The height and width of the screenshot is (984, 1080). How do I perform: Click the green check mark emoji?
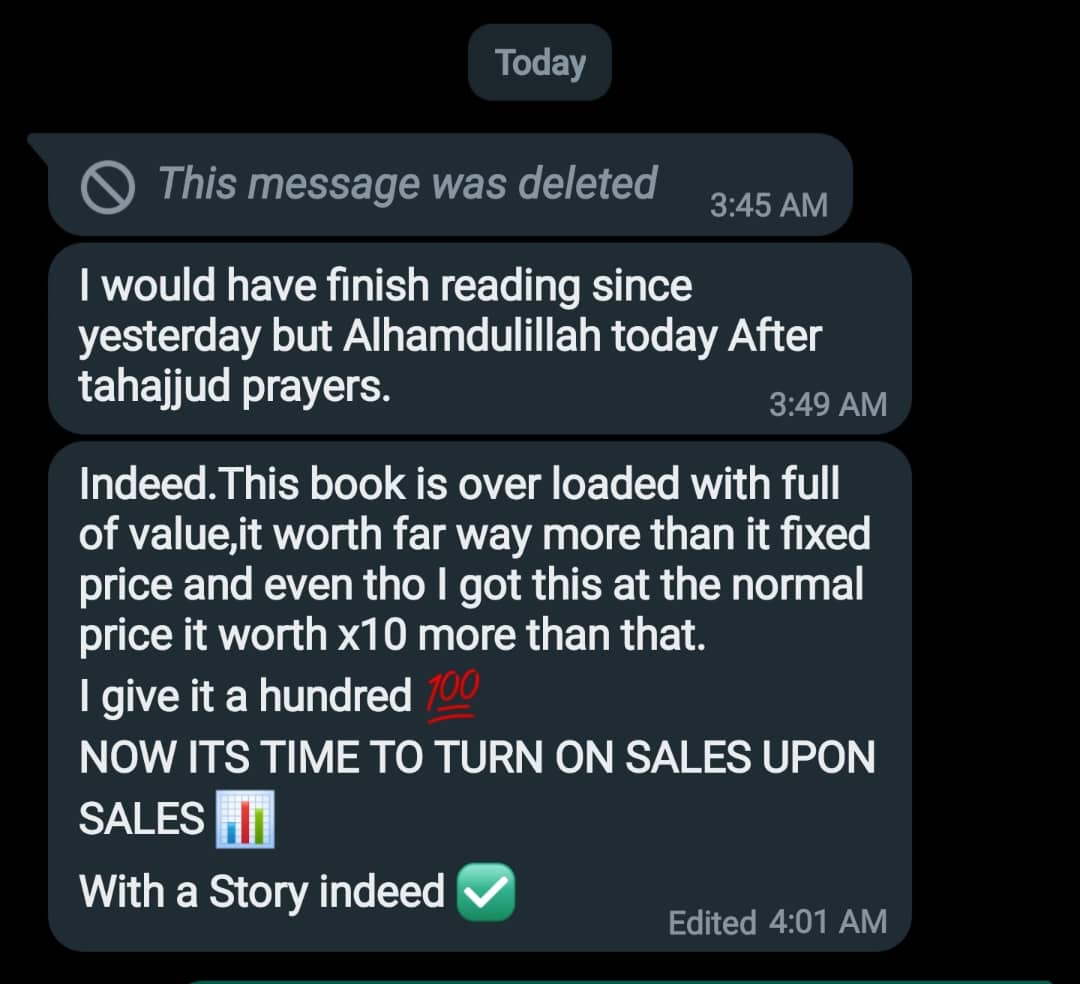(486, 892)
